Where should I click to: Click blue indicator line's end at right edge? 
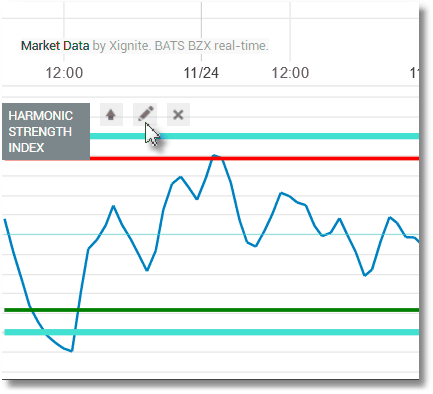click(418, 241)
